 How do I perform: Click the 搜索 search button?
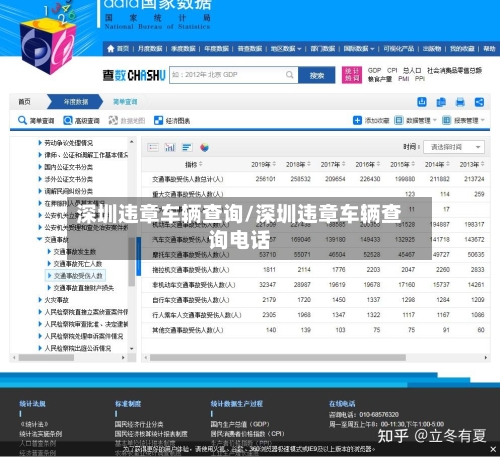tap(317, 75)
